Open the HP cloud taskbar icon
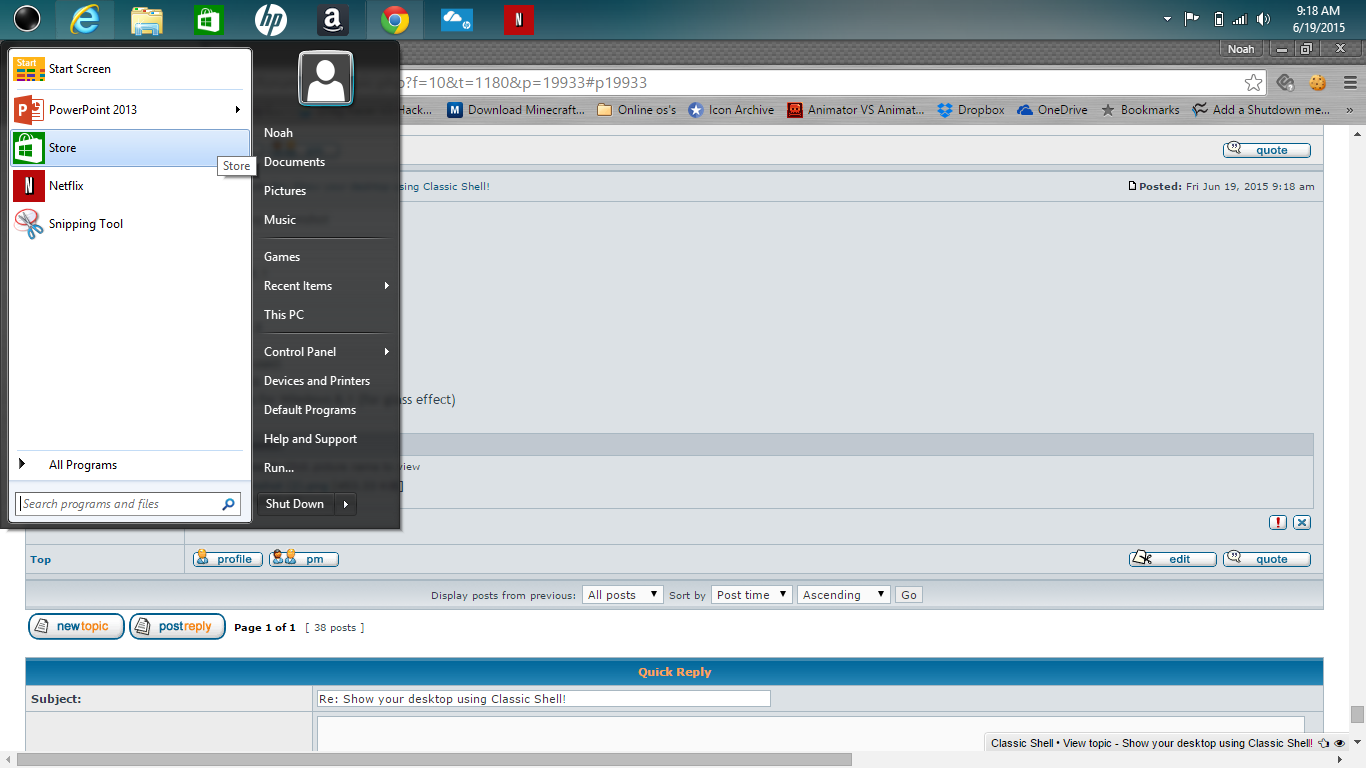This screenshot has height=768, width=1366. click(x=457, y=19)
